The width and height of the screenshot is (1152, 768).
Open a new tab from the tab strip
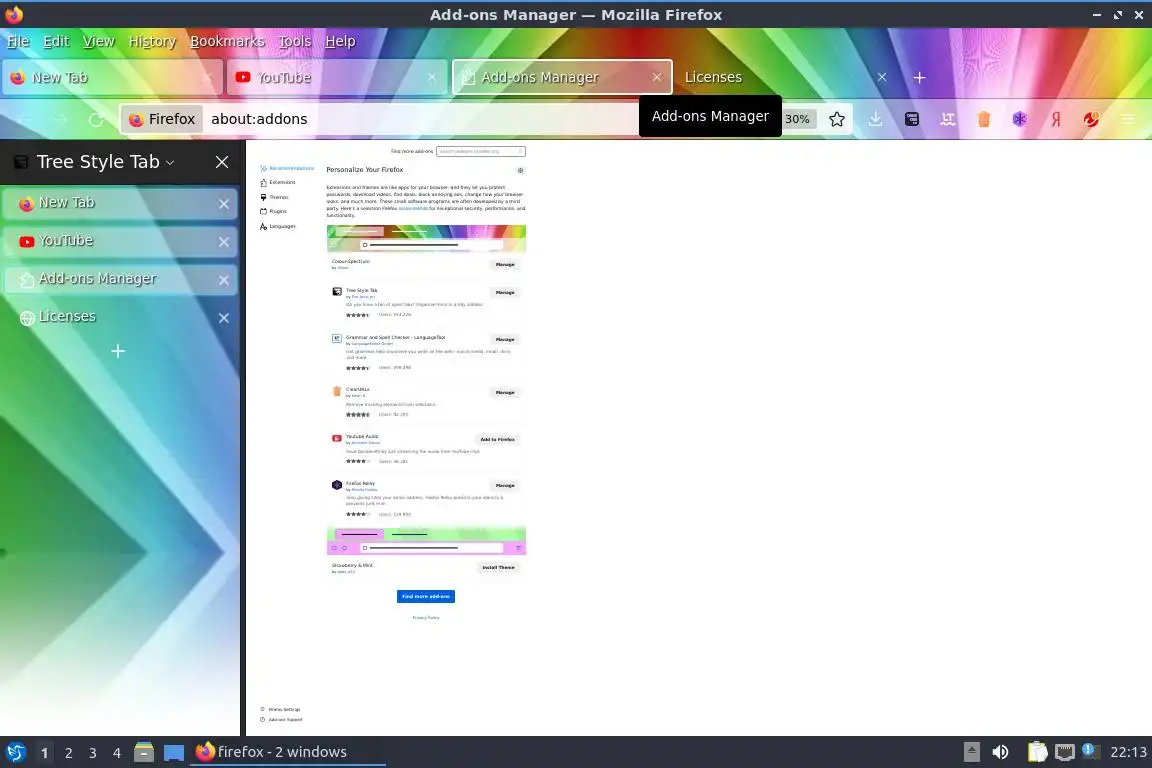point(919,77)
